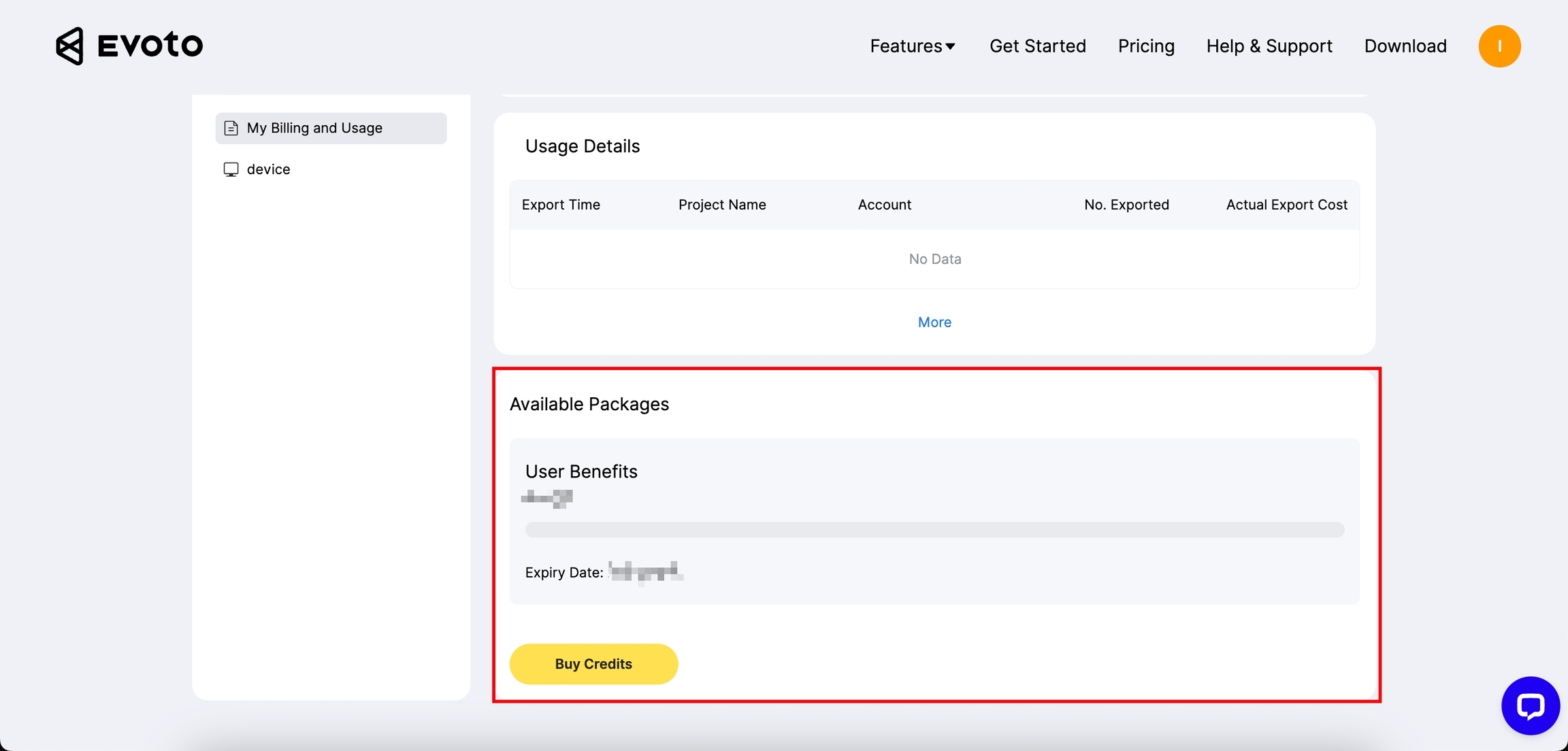Click the User Benefits progress bar
This screenshot has height=751, width=1568.
click(x=934, y=530)
